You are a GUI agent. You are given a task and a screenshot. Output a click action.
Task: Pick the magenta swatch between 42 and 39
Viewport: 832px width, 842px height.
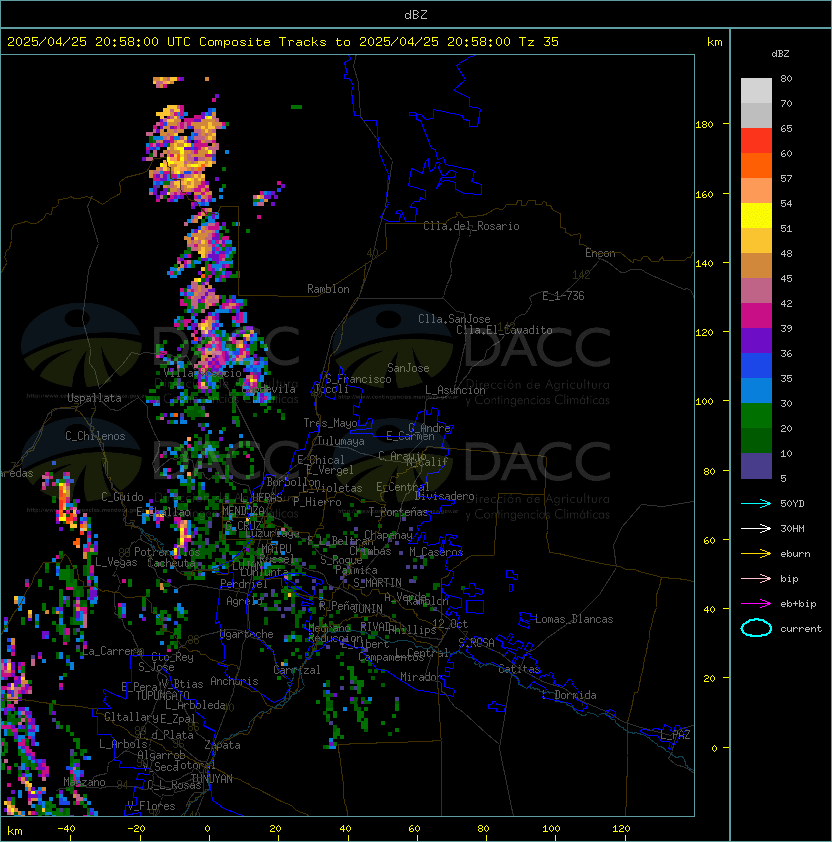pos(756,316)
